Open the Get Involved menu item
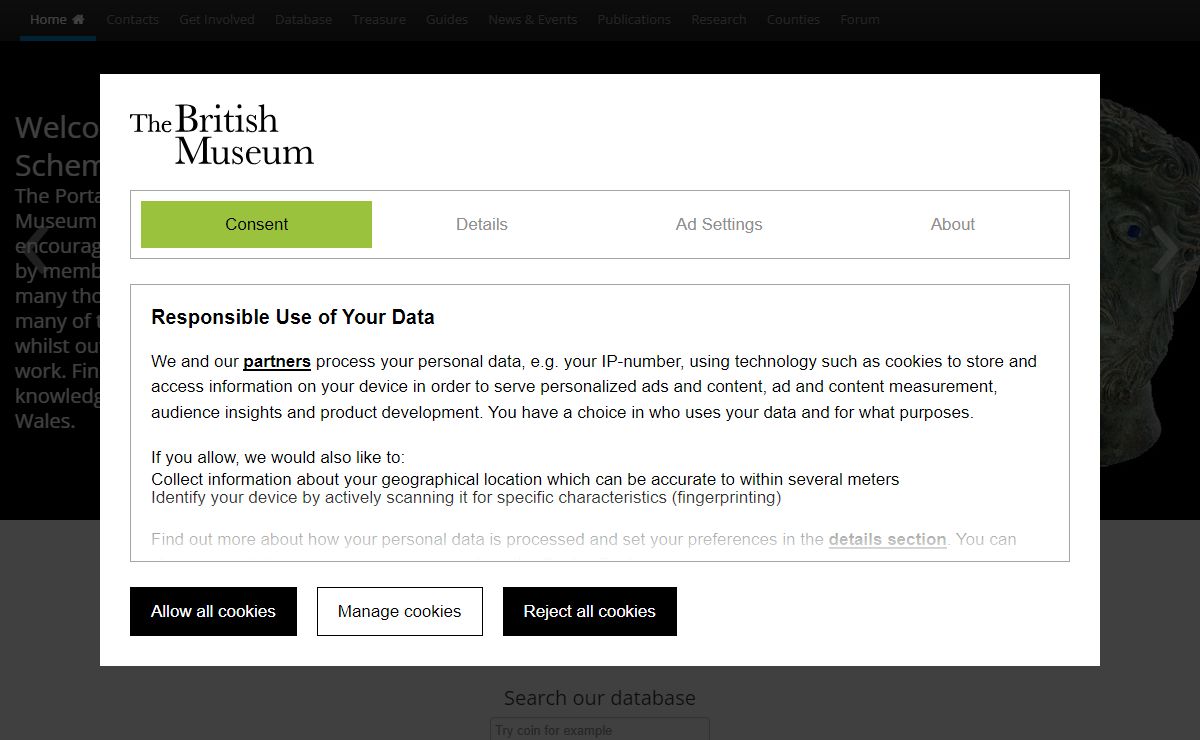1200x740 pixels. tap(217, 19)
